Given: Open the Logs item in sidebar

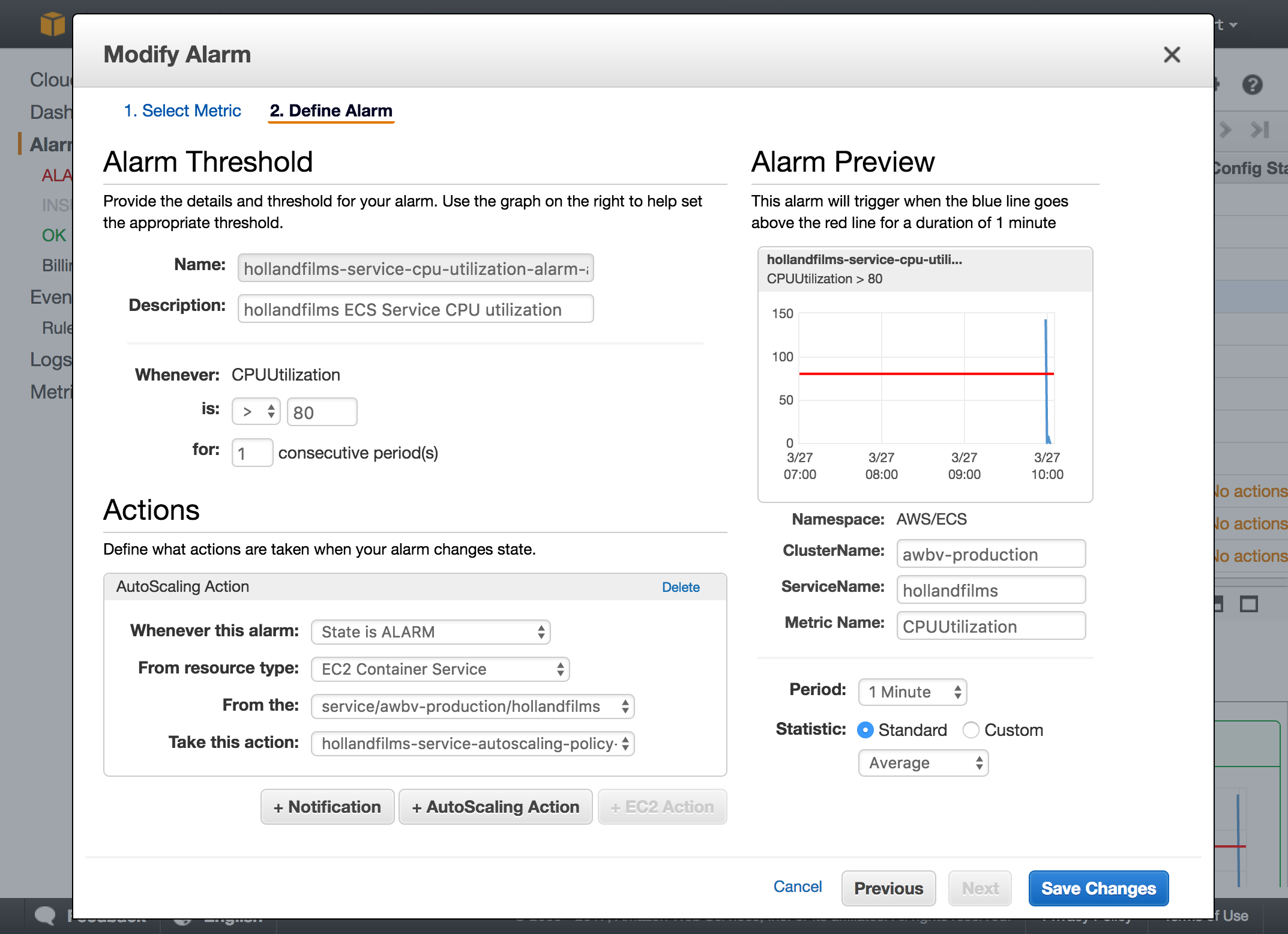Looking at the screenshot, I should tap(51, 360).
